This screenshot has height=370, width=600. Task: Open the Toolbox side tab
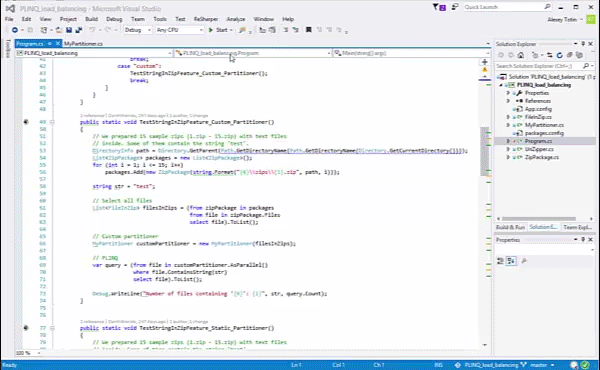[8, 49]
